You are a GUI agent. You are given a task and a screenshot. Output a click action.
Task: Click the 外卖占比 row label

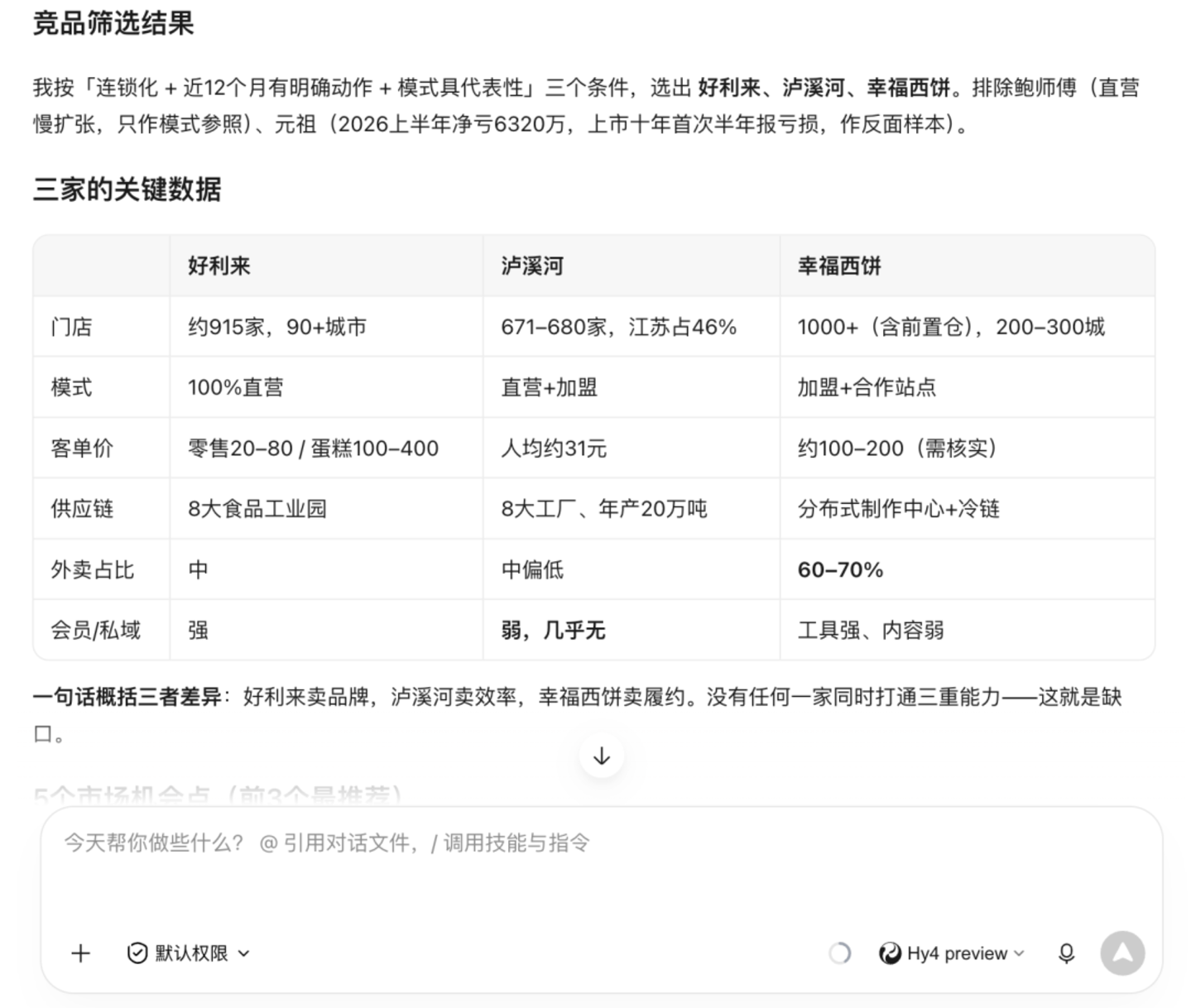93,569
